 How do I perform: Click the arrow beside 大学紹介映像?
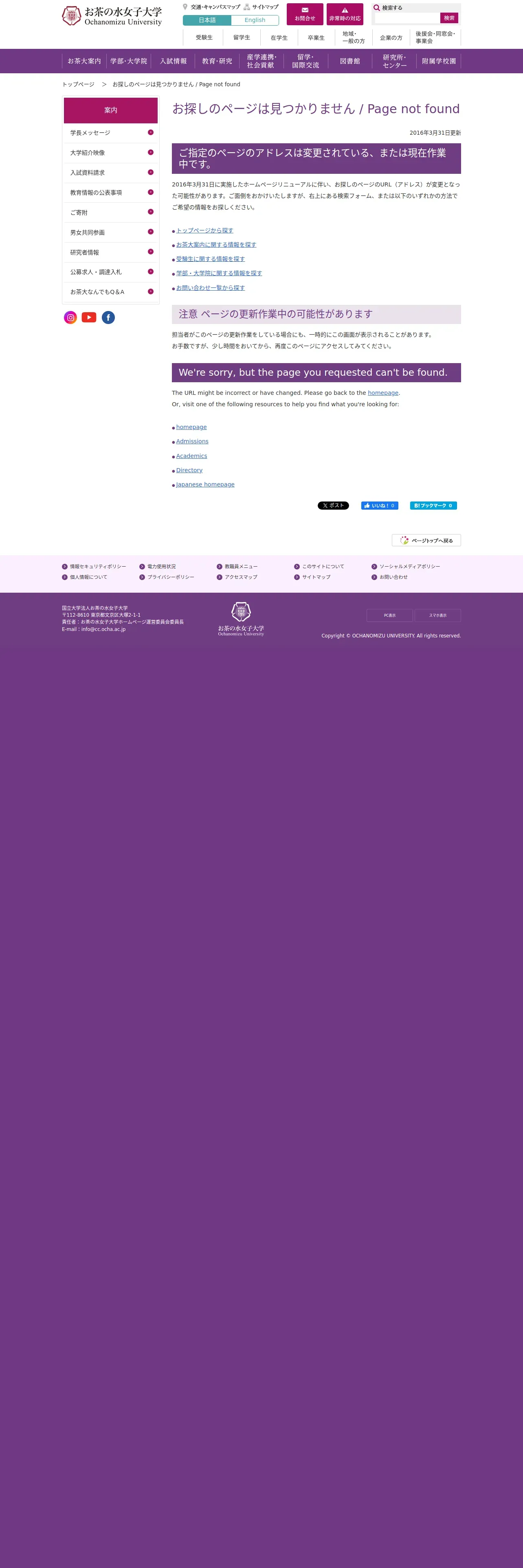click(x=150, y=152)
